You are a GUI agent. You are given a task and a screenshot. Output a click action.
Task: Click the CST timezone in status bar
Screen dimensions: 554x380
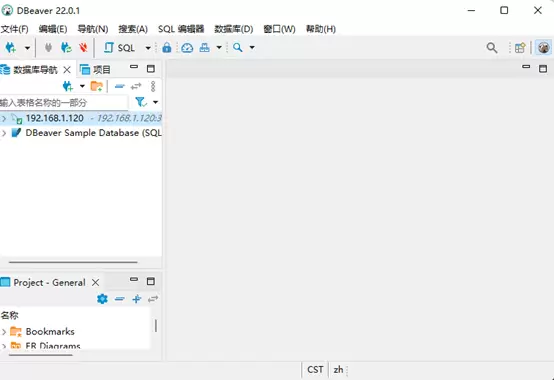[x=315, y=369]
